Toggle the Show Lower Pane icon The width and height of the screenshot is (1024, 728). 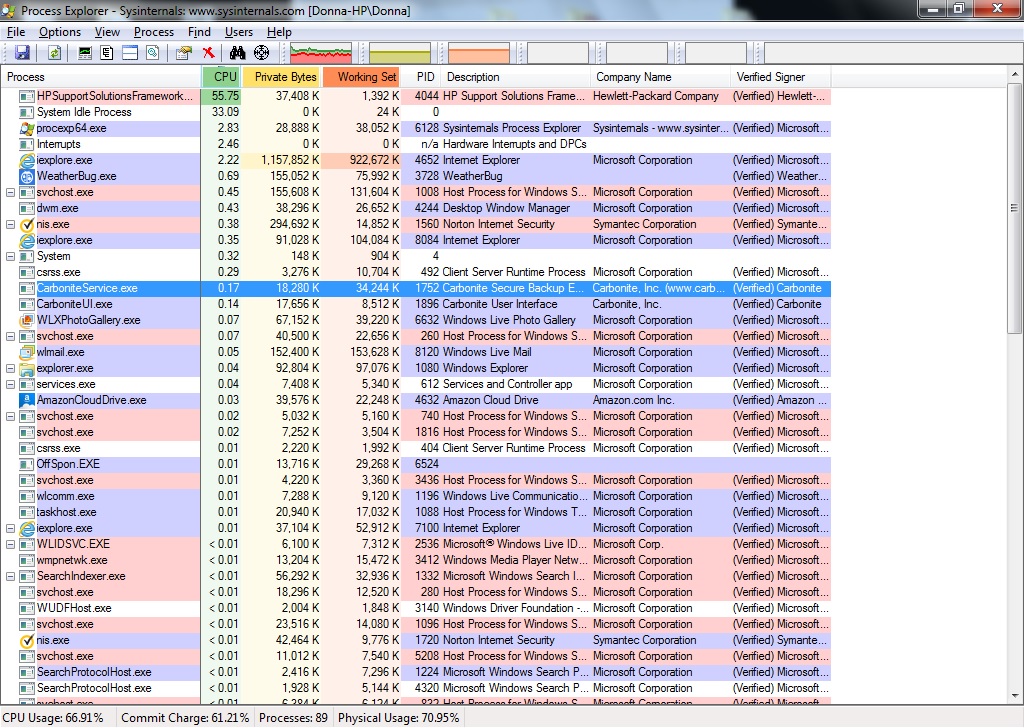pyautogui.click(x=130, y=53)
